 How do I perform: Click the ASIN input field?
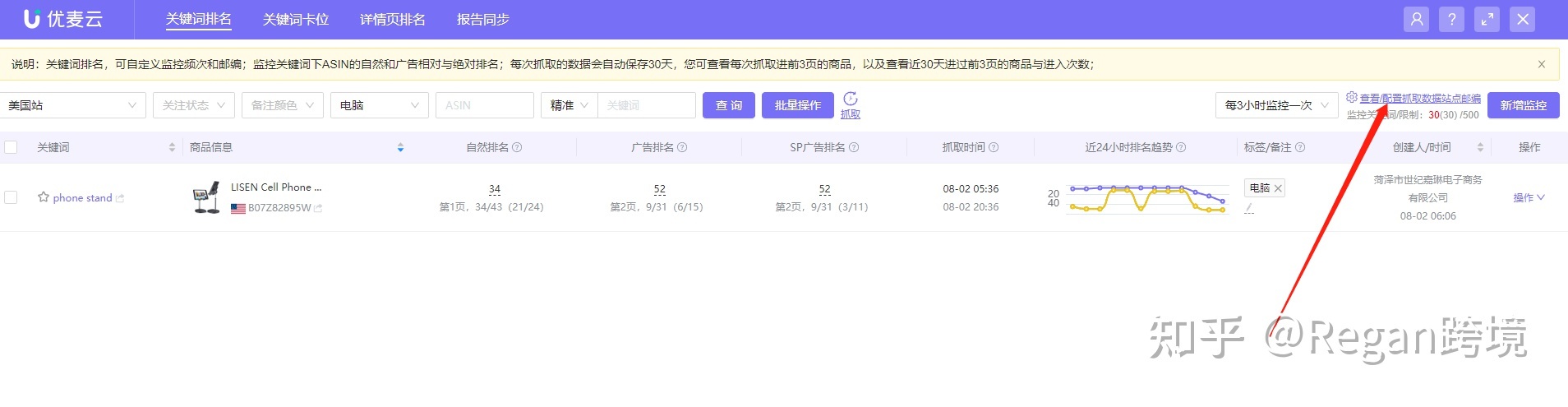[x=484, y=105]
